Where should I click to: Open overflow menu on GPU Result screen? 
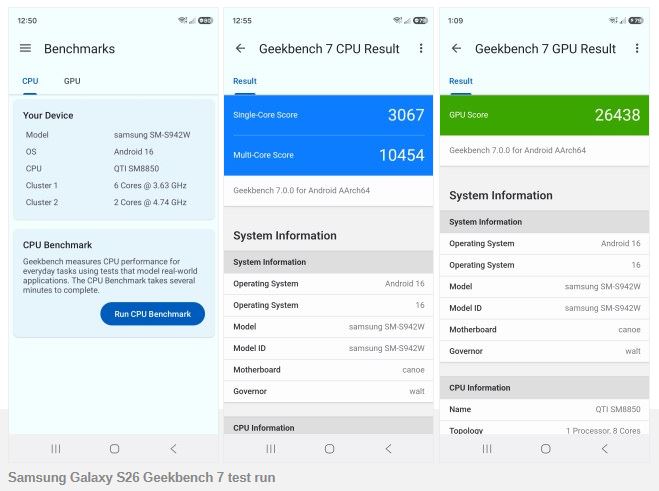click(637, 48)
